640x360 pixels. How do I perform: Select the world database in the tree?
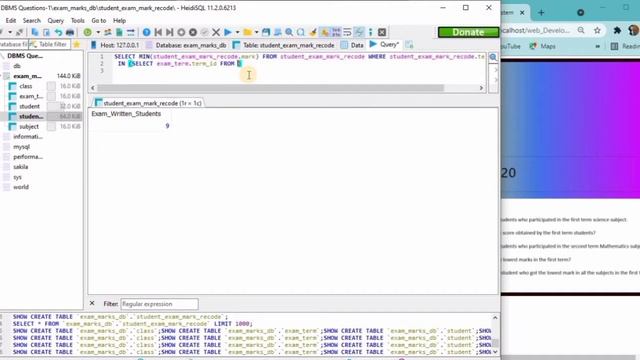click(x=21, y=187)
